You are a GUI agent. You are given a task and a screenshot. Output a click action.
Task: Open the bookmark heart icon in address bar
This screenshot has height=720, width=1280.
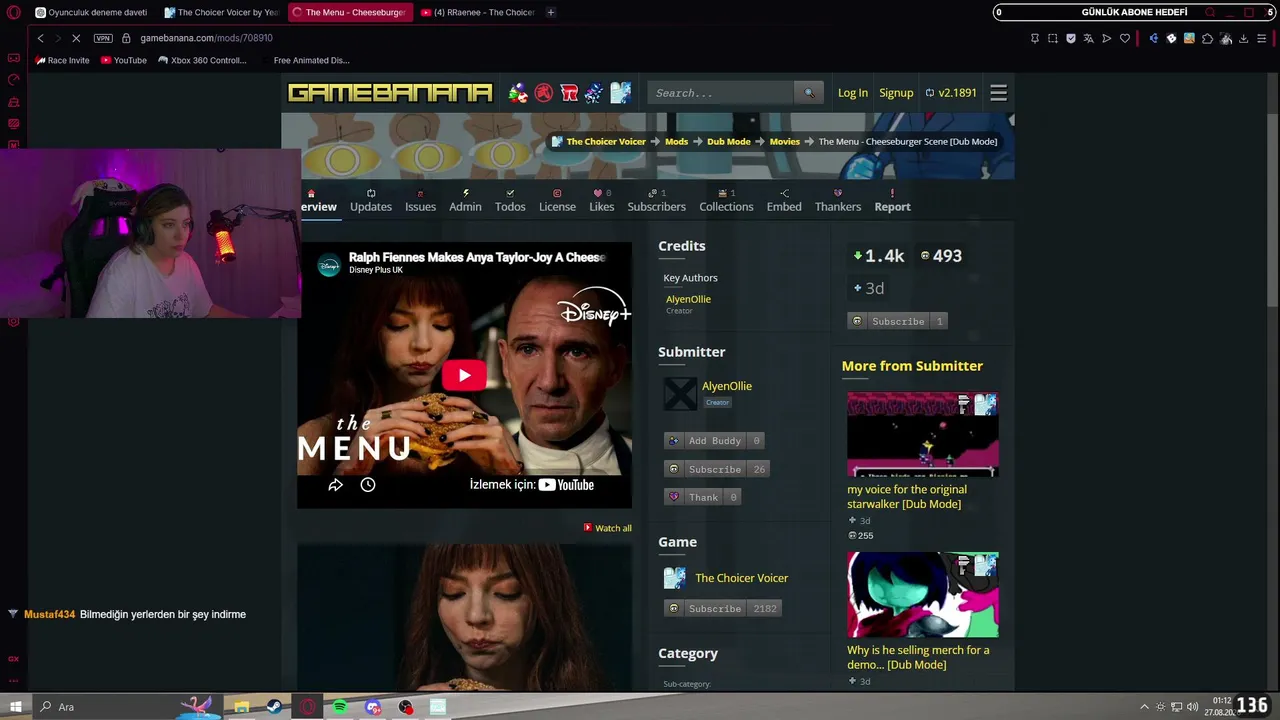pyautogui.click(x=1125, y=38)
